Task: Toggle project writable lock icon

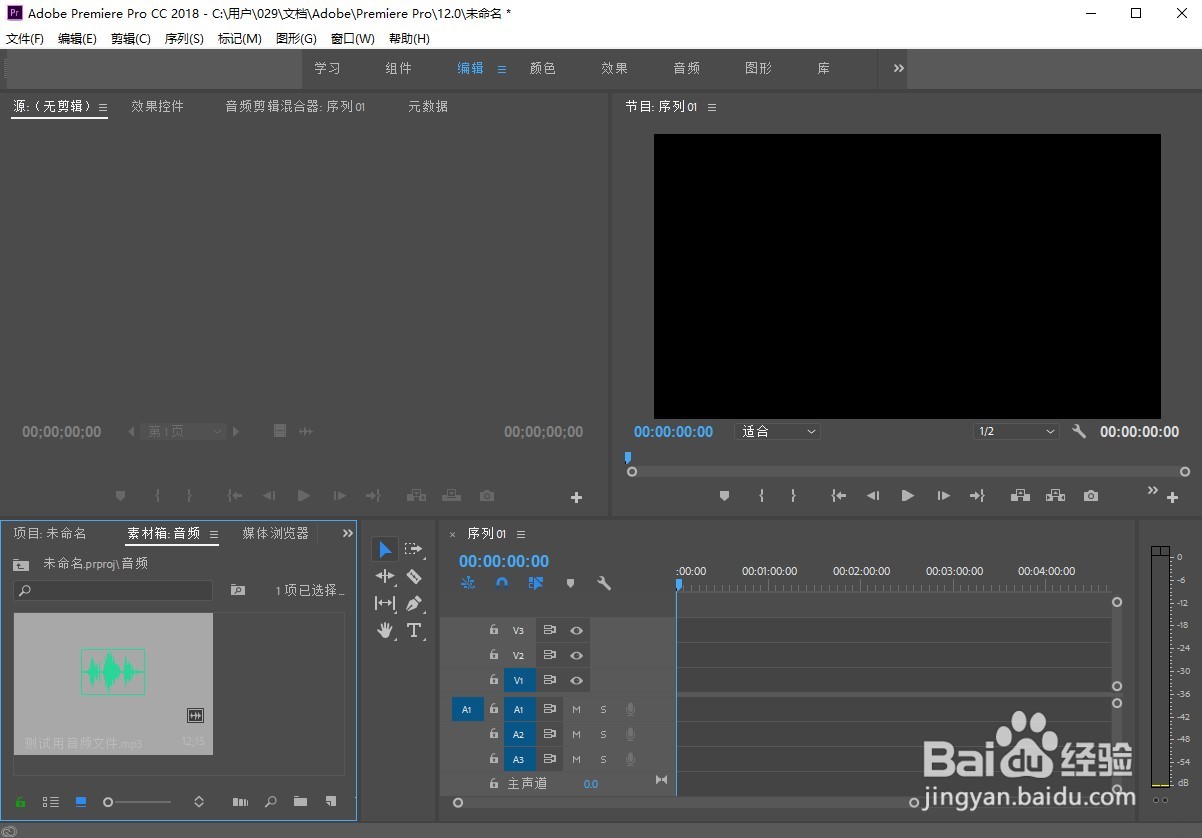Action: (20, 802)
